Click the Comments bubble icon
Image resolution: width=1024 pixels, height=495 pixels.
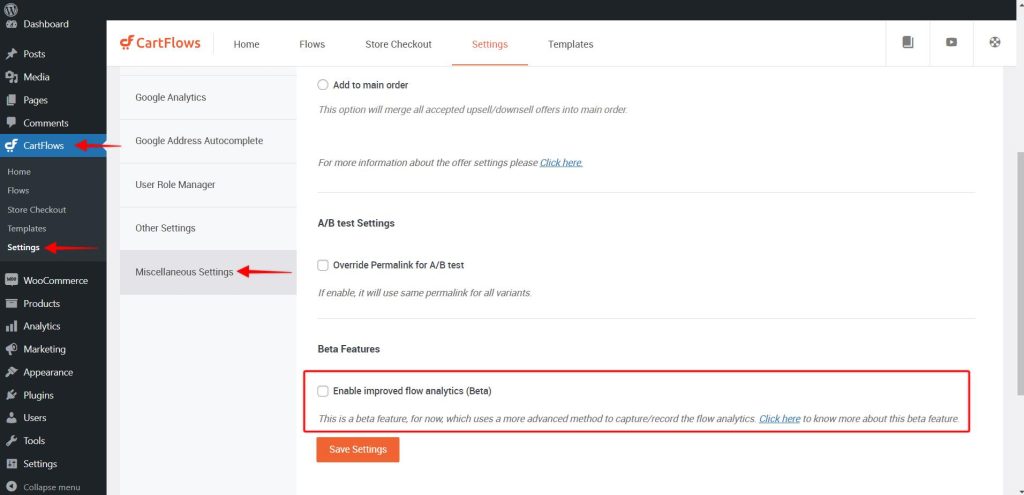(11, 123)
